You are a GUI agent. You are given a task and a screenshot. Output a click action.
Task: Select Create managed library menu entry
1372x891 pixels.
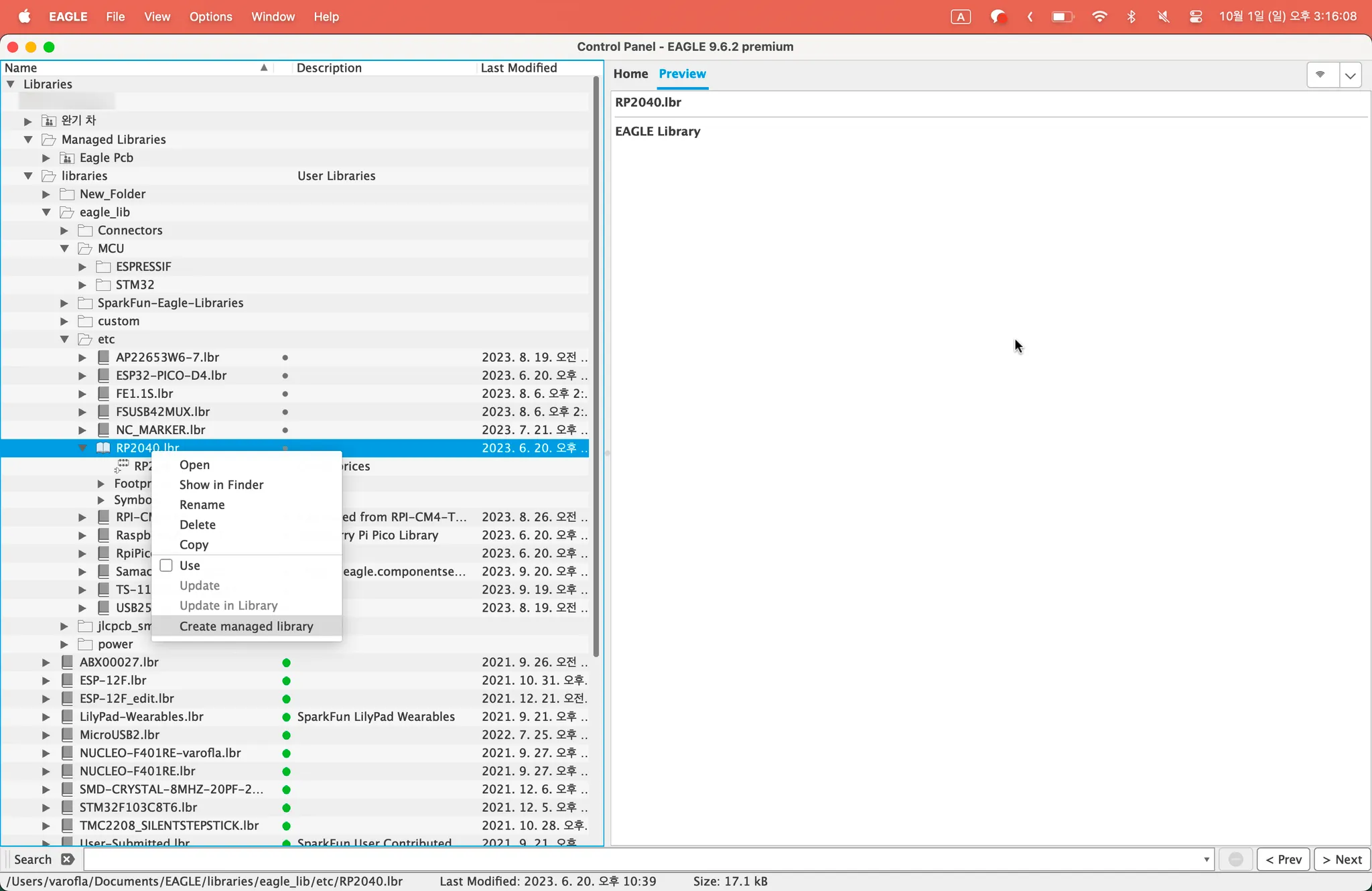[x=246, y=626]
